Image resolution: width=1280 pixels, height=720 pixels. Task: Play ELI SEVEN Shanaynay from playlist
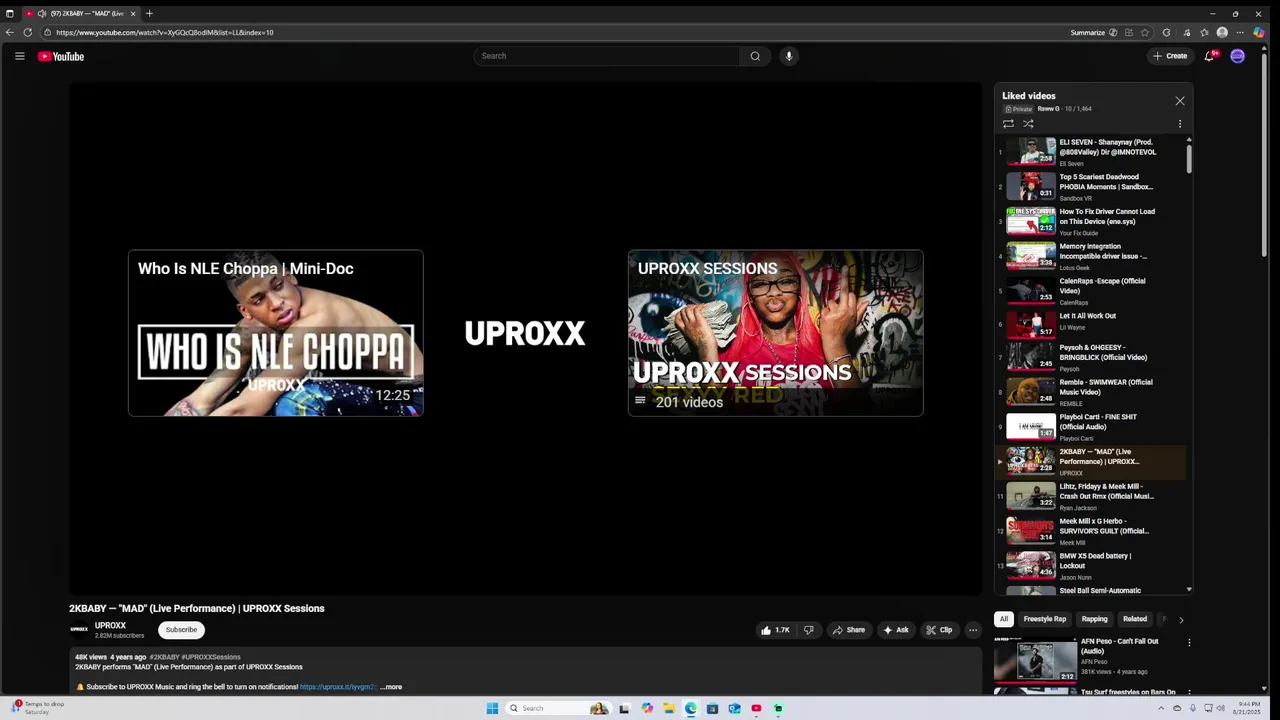(1091, 152)
